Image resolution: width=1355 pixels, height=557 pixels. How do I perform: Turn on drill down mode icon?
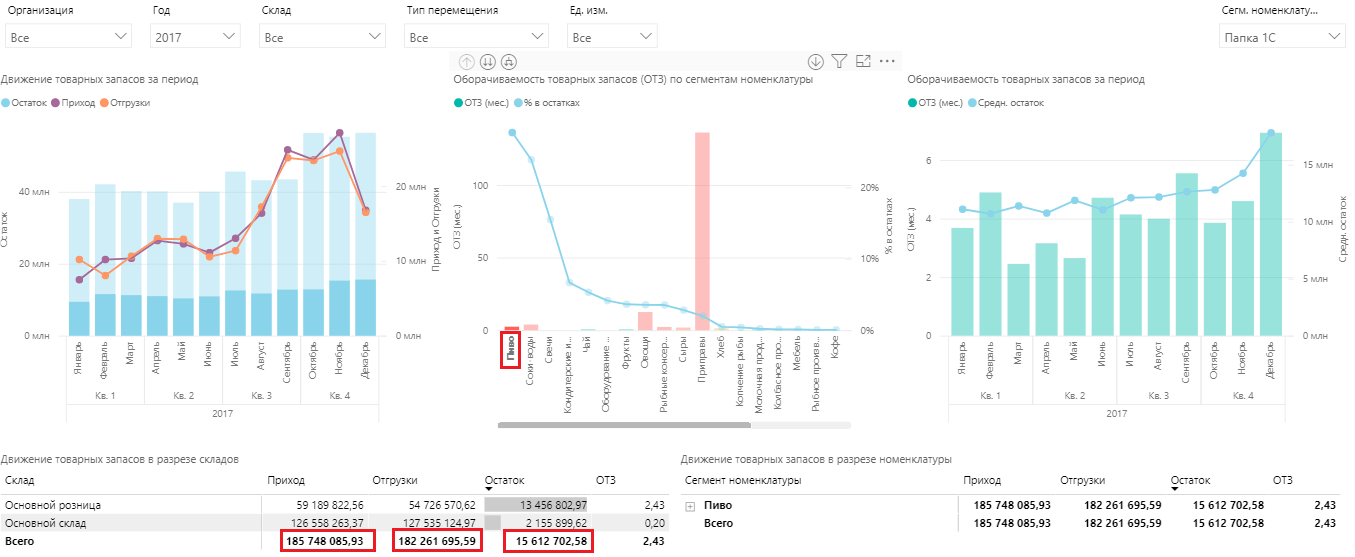click(x=816, y=61)
